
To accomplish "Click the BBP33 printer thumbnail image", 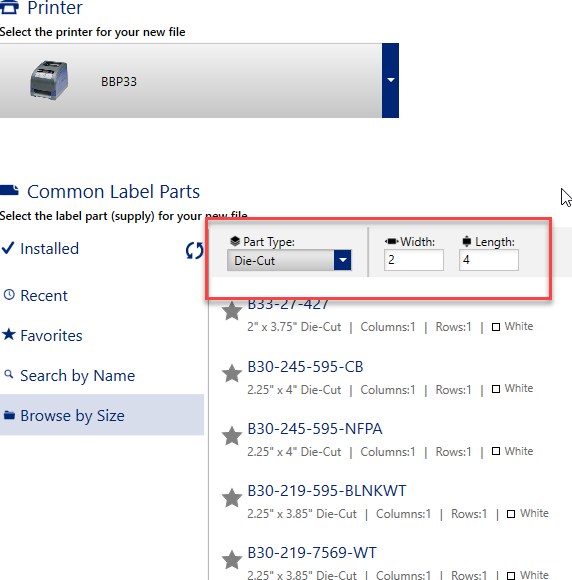I will (49, 80).
